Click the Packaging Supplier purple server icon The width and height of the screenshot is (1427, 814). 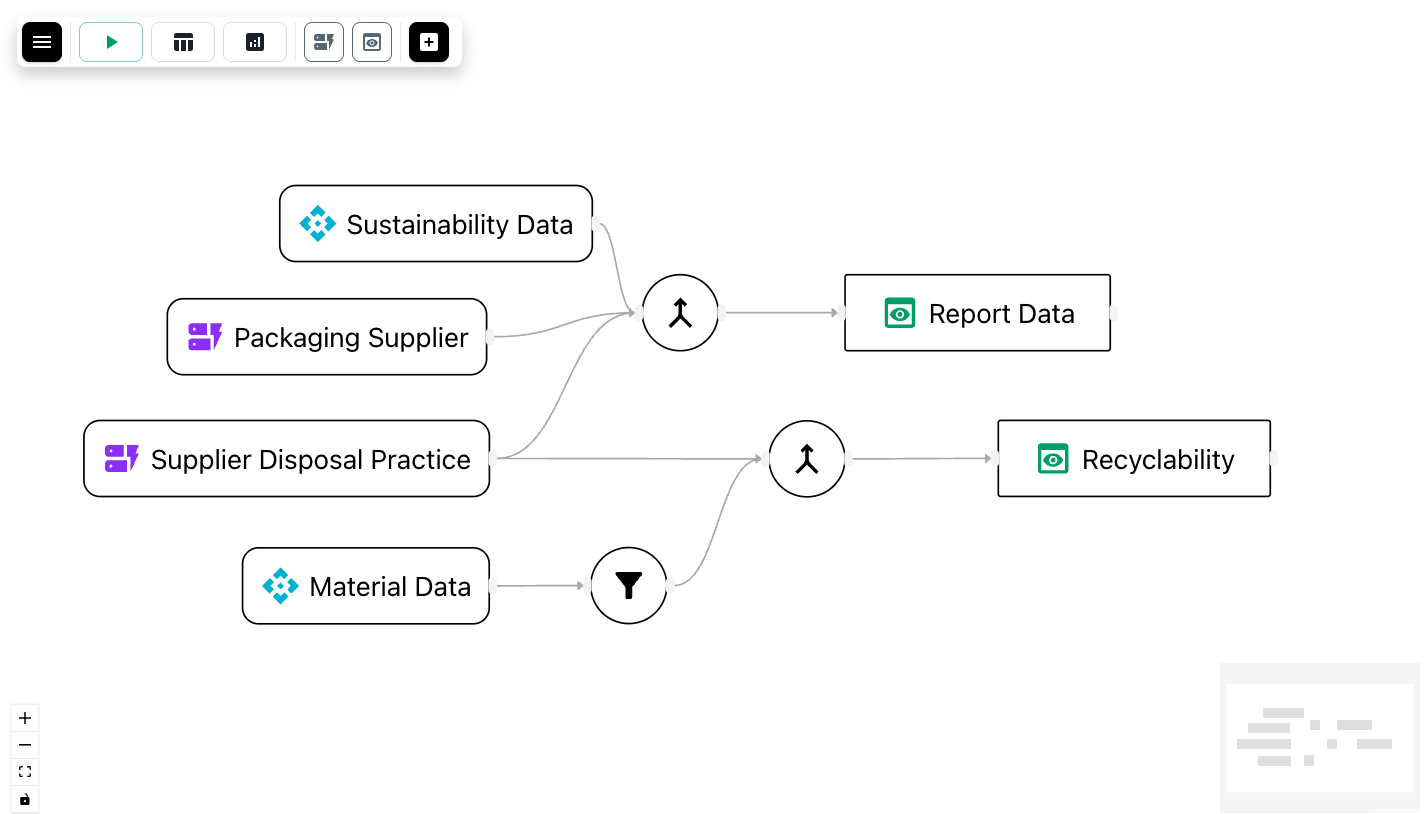[x=205, y=337]
